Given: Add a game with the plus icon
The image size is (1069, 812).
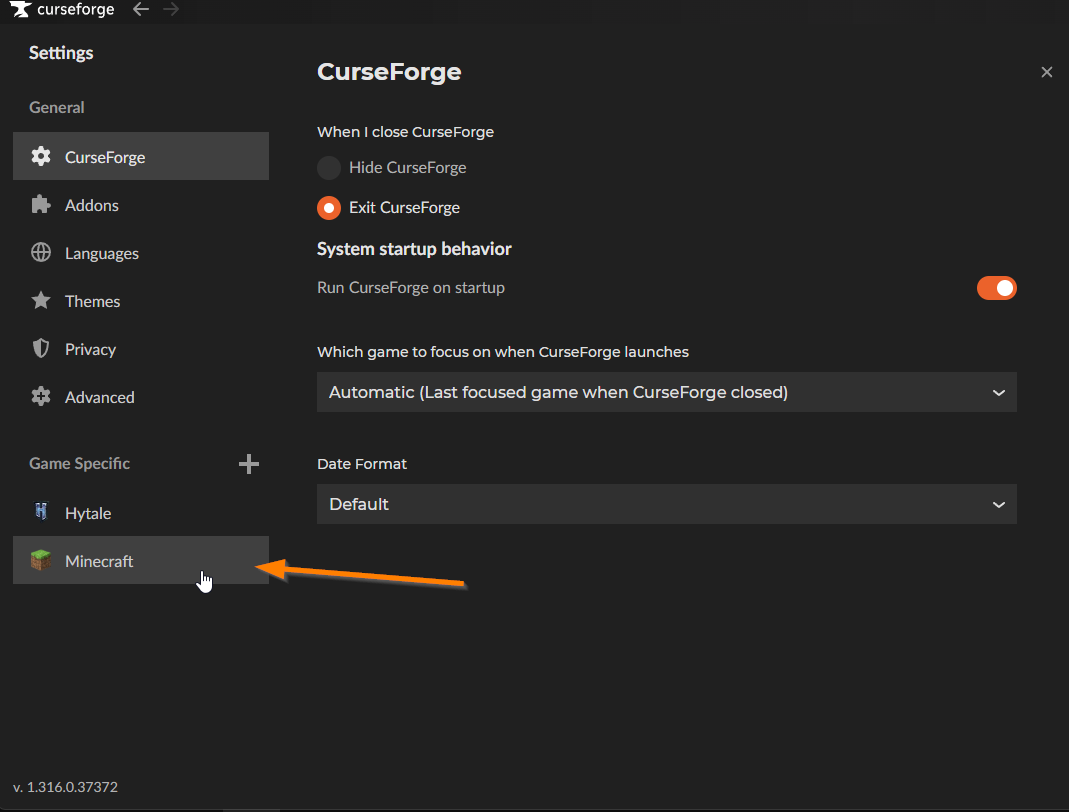Looking at the screenshot, I should (249, 464).
